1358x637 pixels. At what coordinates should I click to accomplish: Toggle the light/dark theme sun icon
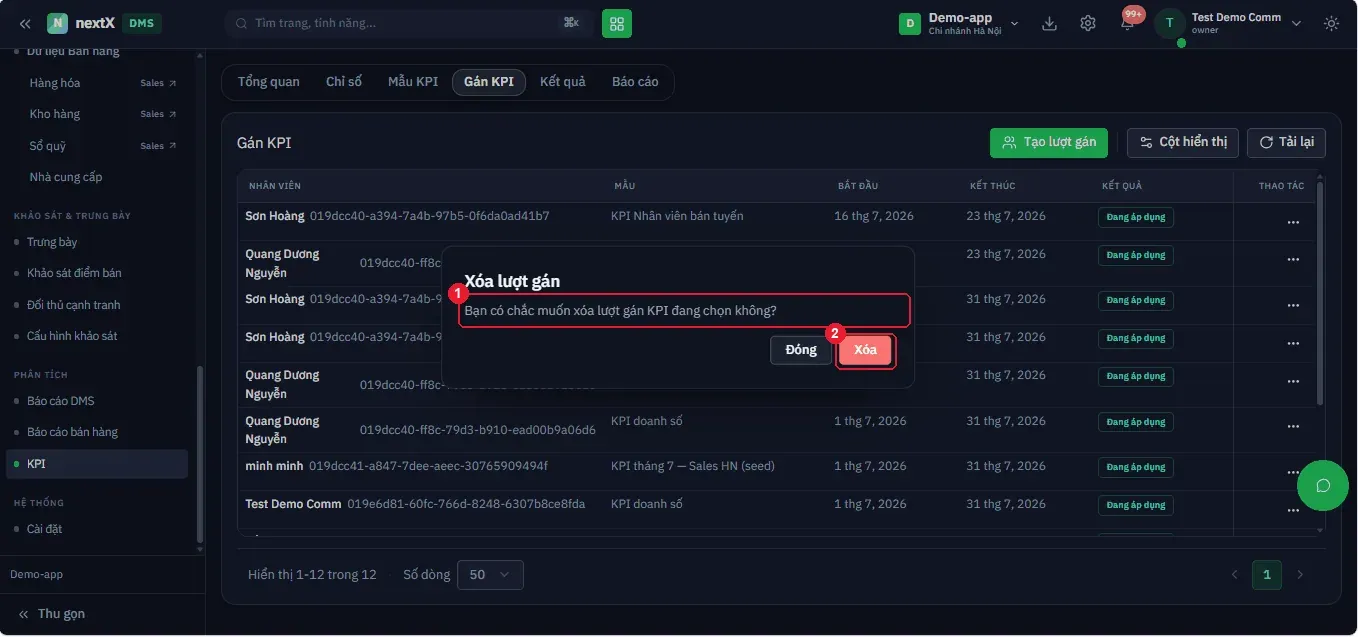coord(1331,23)
